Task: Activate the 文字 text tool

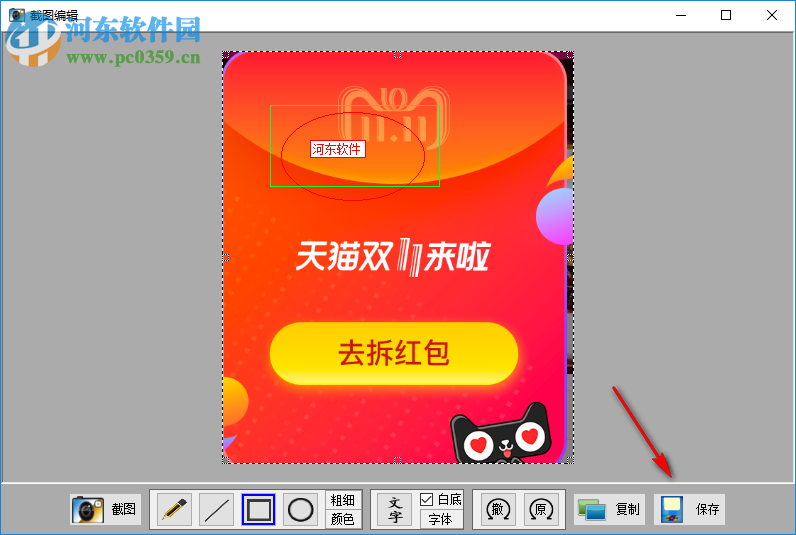Action: pos(395,510)
